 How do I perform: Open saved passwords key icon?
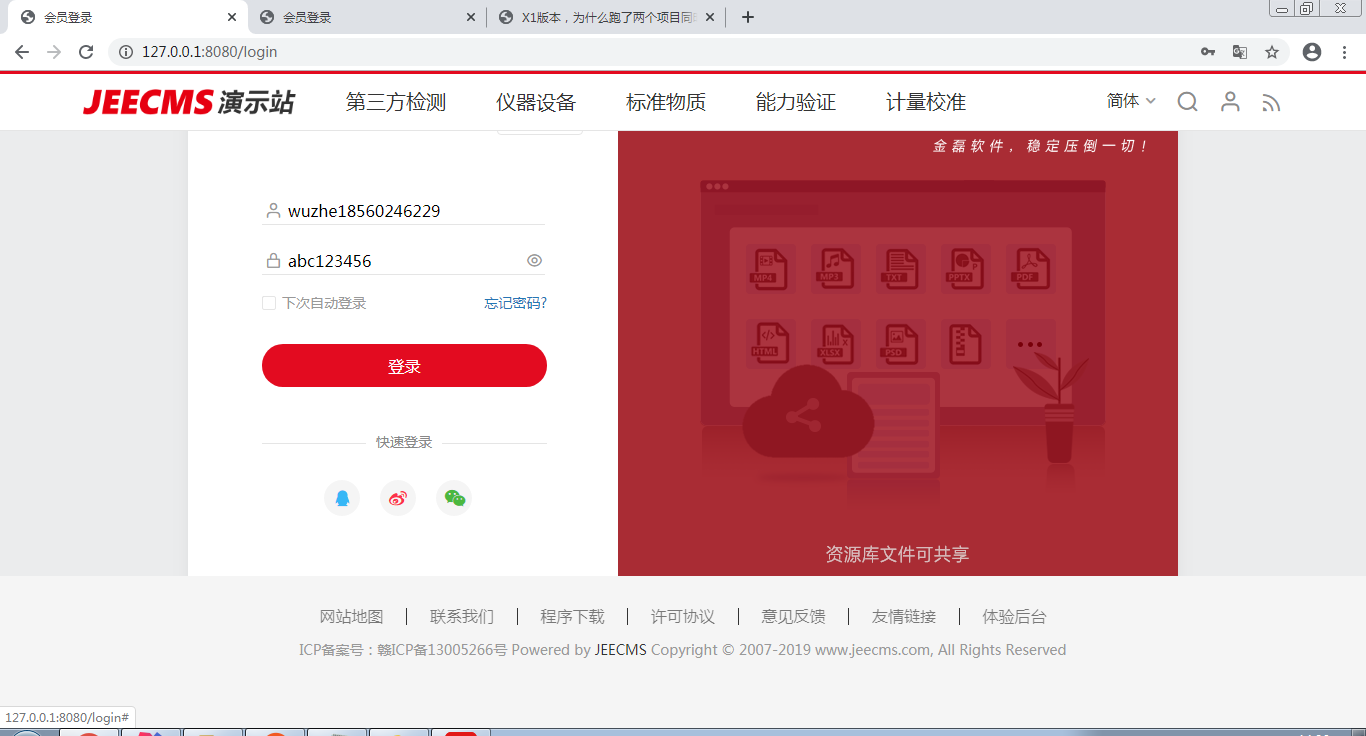[1208, 52]
